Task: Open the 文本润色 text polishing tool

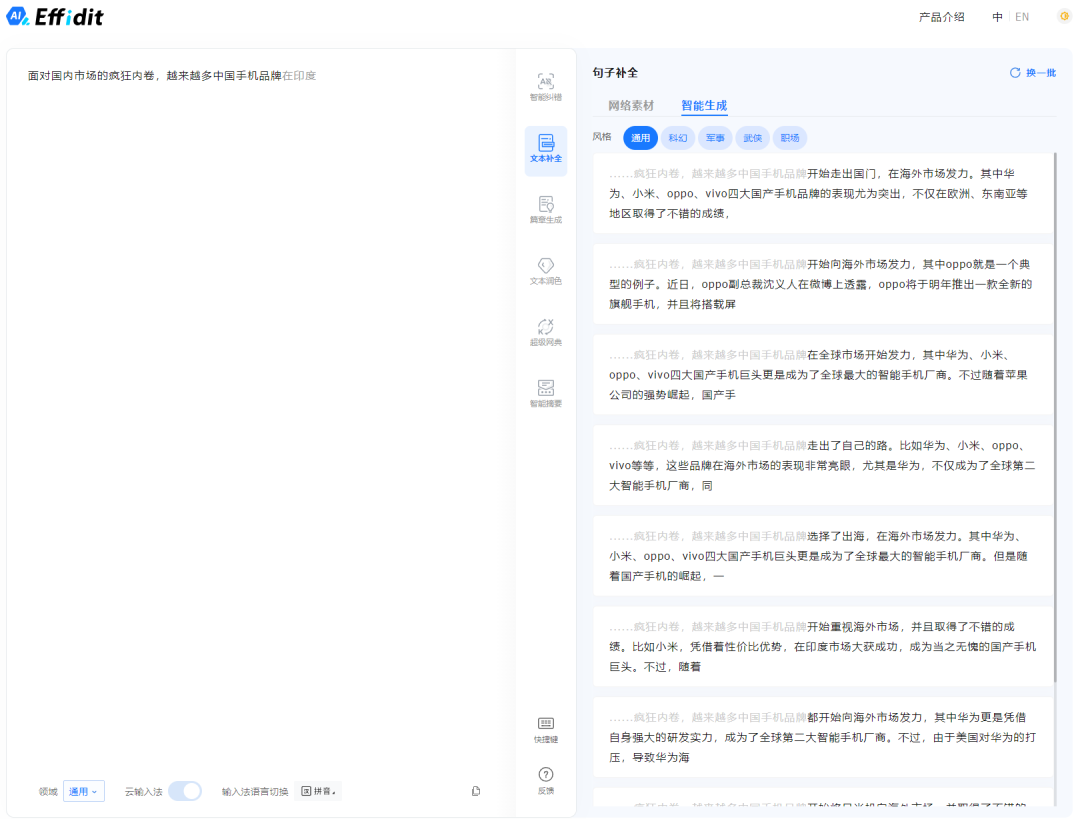Action: [x=545, y=271]
